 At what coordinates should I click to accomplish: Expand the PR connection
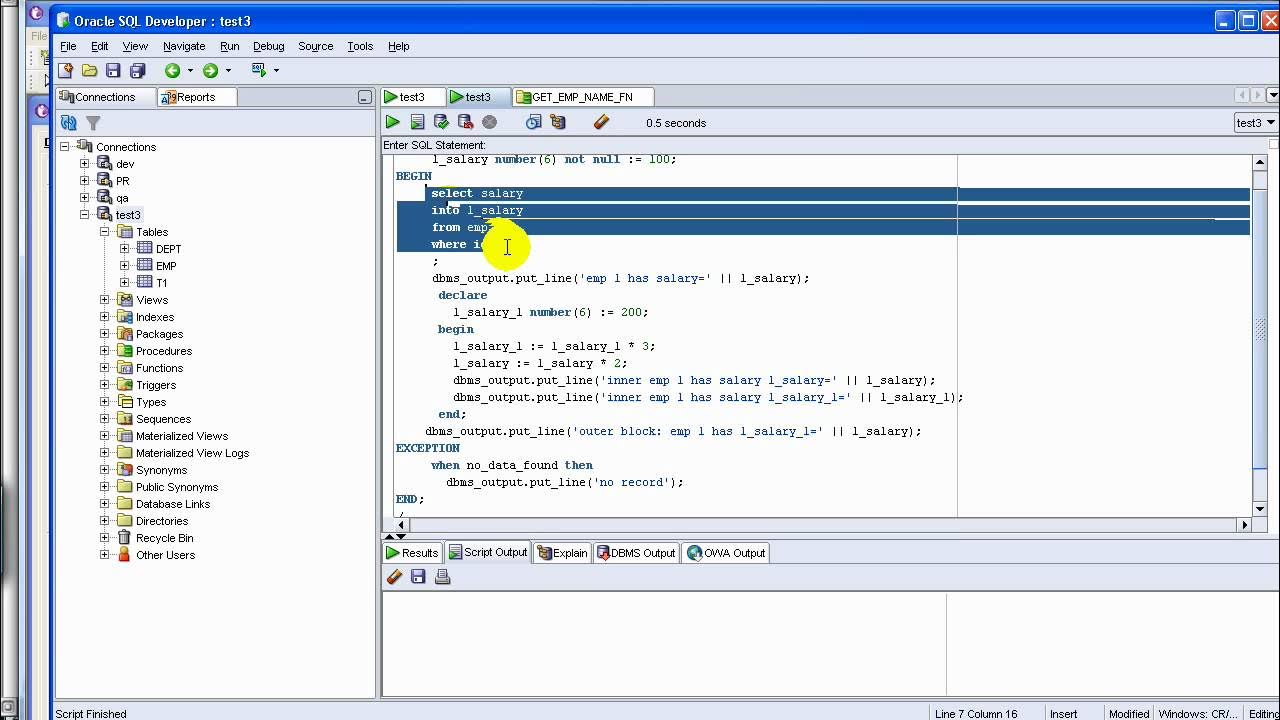coord(85,181)
